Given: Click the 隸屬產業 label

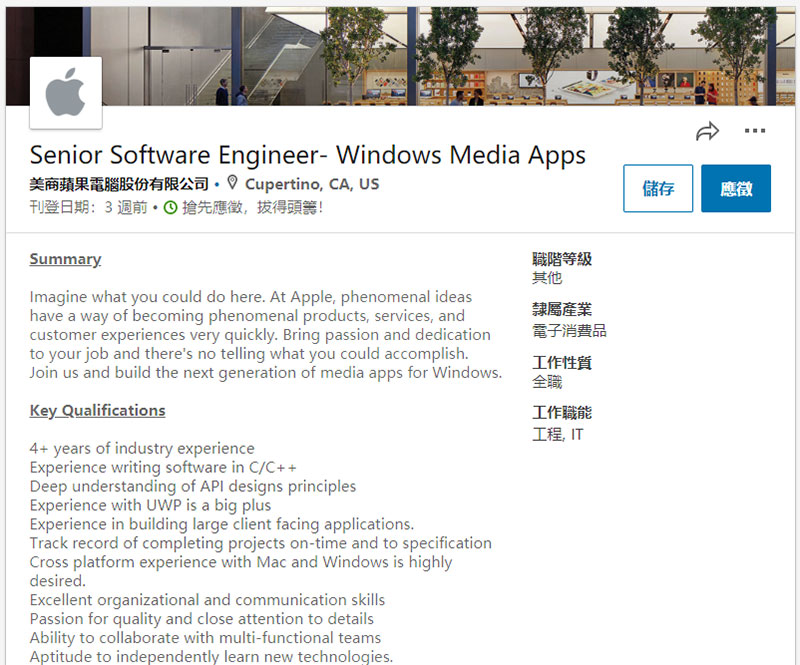Looking at the screenshot, I should pos(562,309).
